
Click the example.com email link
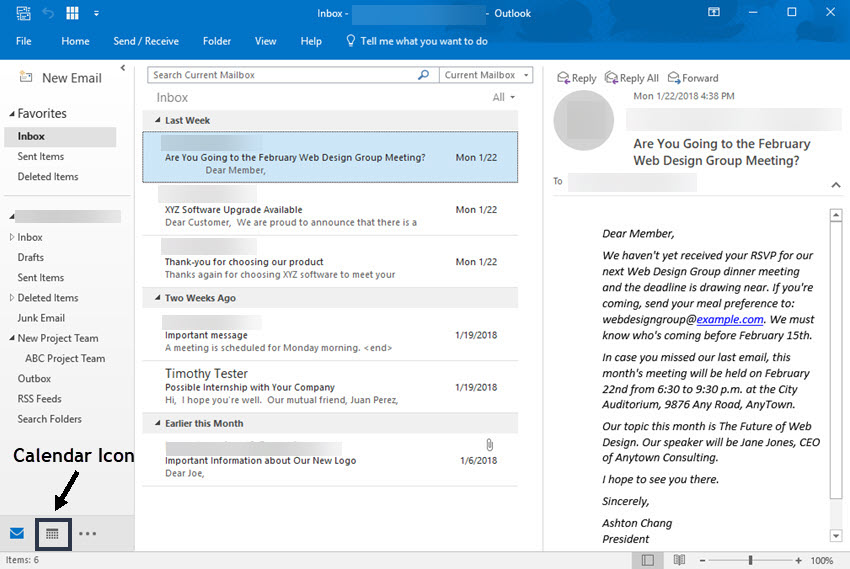[x=730, y=320]
